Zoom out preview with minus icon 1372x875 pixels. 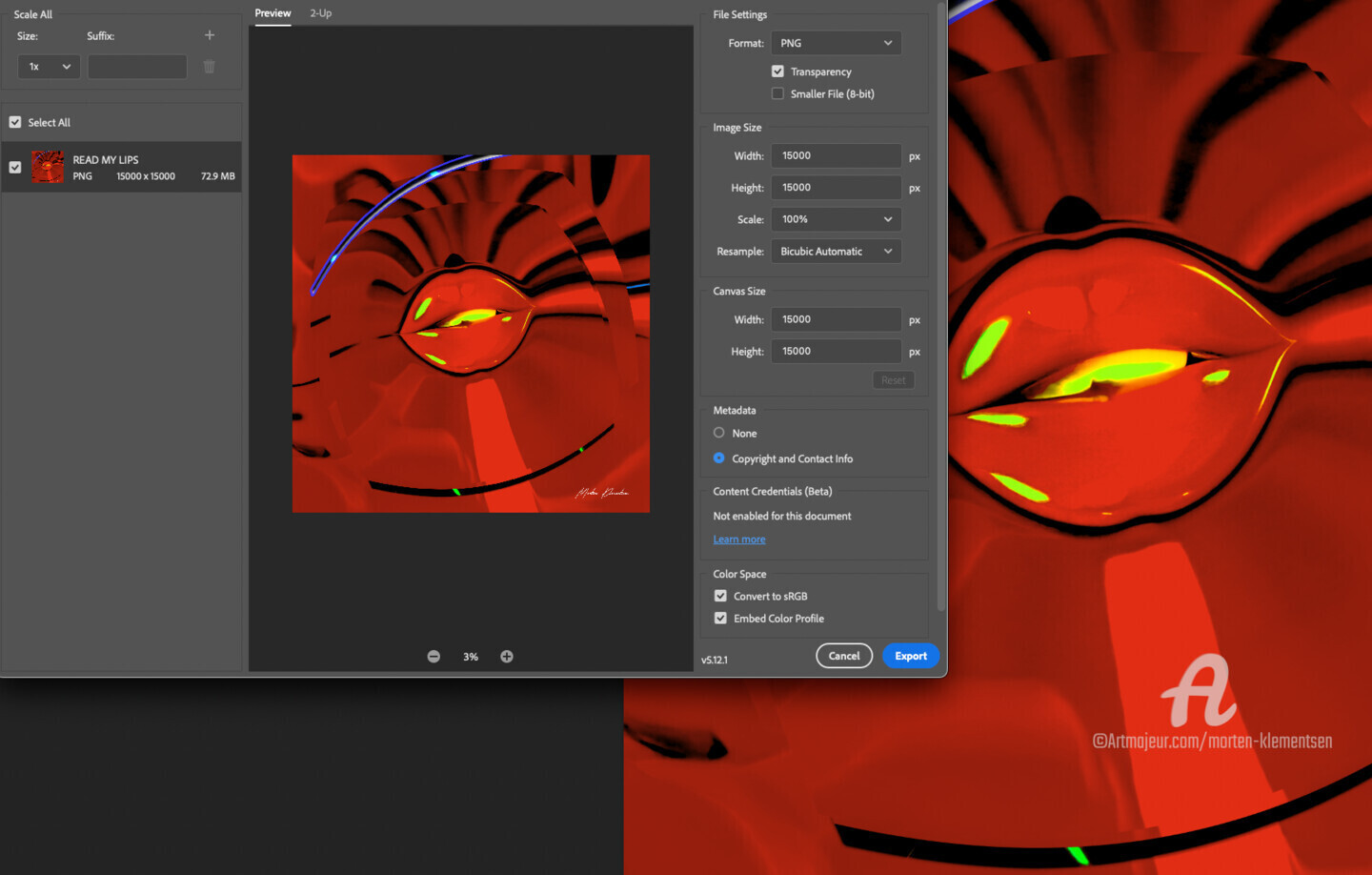tap(434, 657)
